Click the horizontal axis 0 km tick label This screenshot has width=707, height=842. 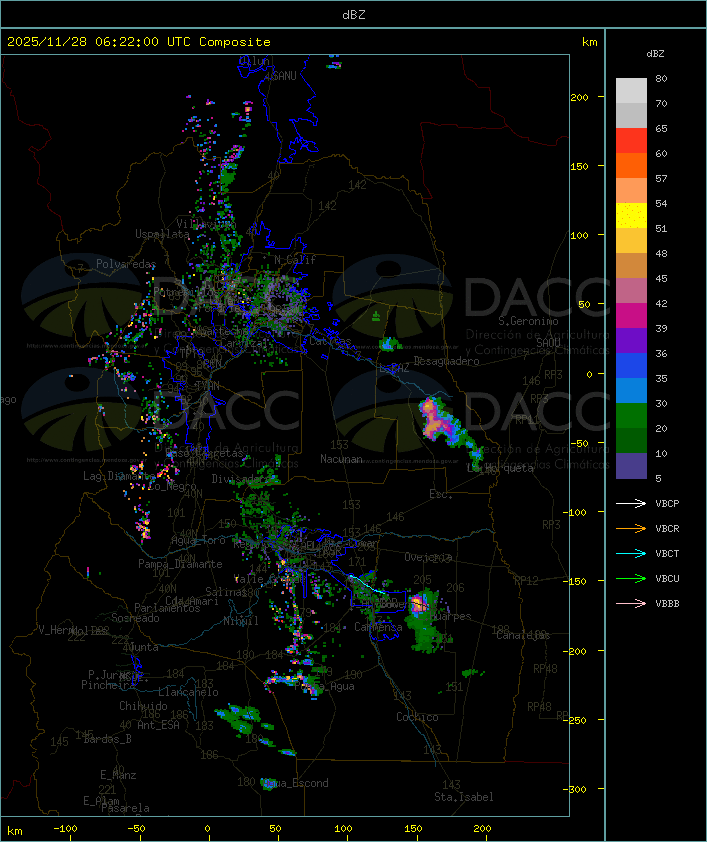pos(208,829)
